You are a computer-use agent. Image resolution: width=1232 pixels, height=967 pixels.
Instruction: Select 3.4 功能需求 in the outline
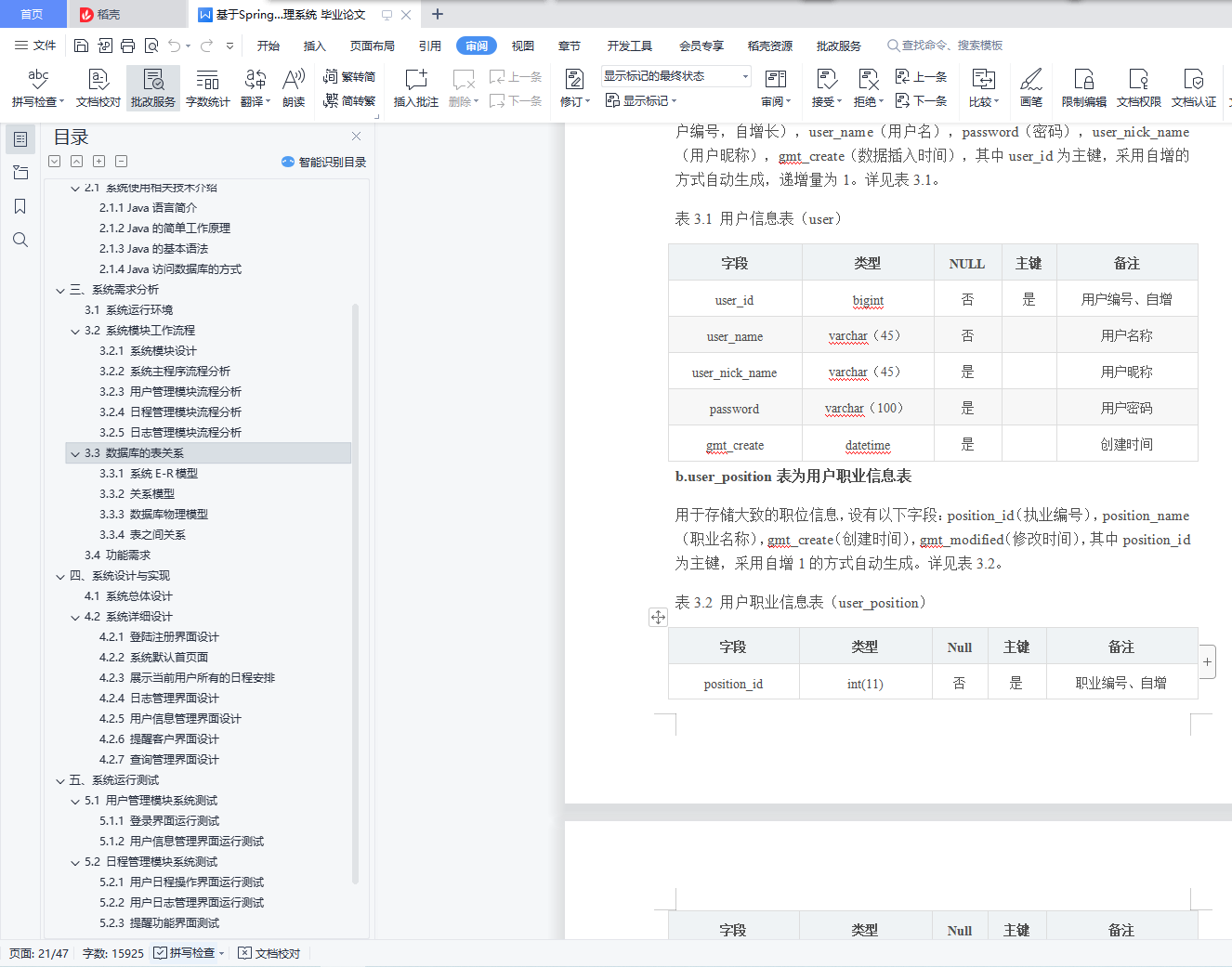[x=117, y=555]
